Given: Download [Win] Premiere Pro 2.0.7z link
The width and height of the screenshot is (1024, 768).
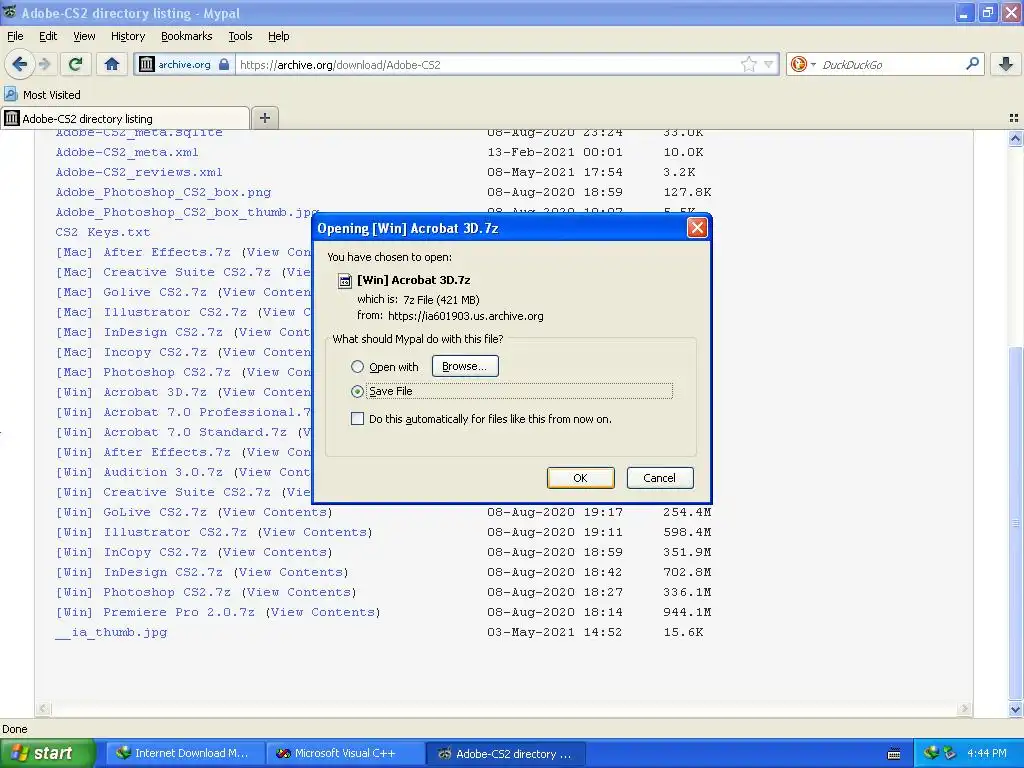Looking at the screenshot, I should pyautogui.click(x=155, y=613).
